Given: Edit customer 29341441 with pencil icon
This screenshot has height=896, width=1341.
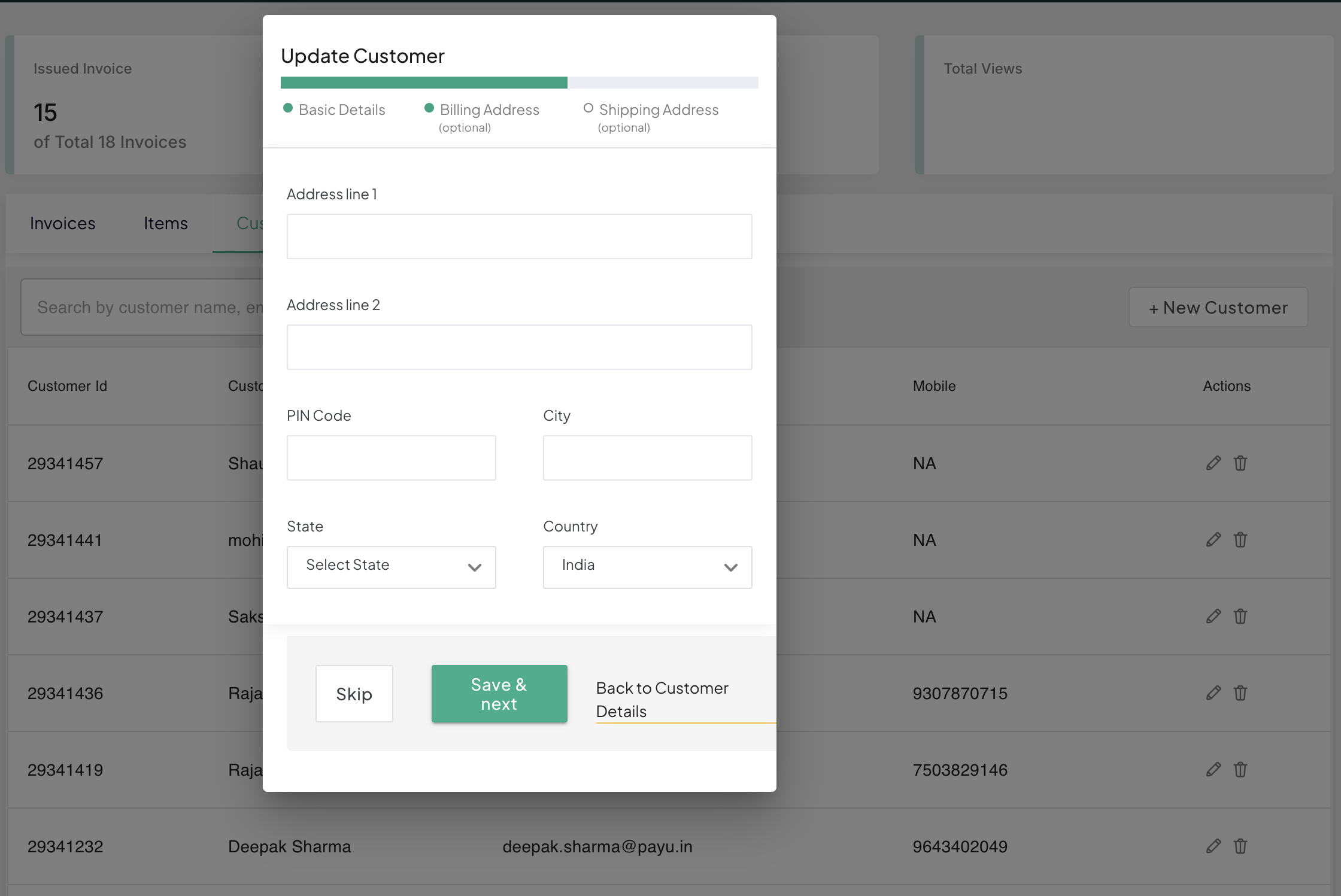Looking at the screenshot, I should pyautogui.click(x=1213, y=540).
